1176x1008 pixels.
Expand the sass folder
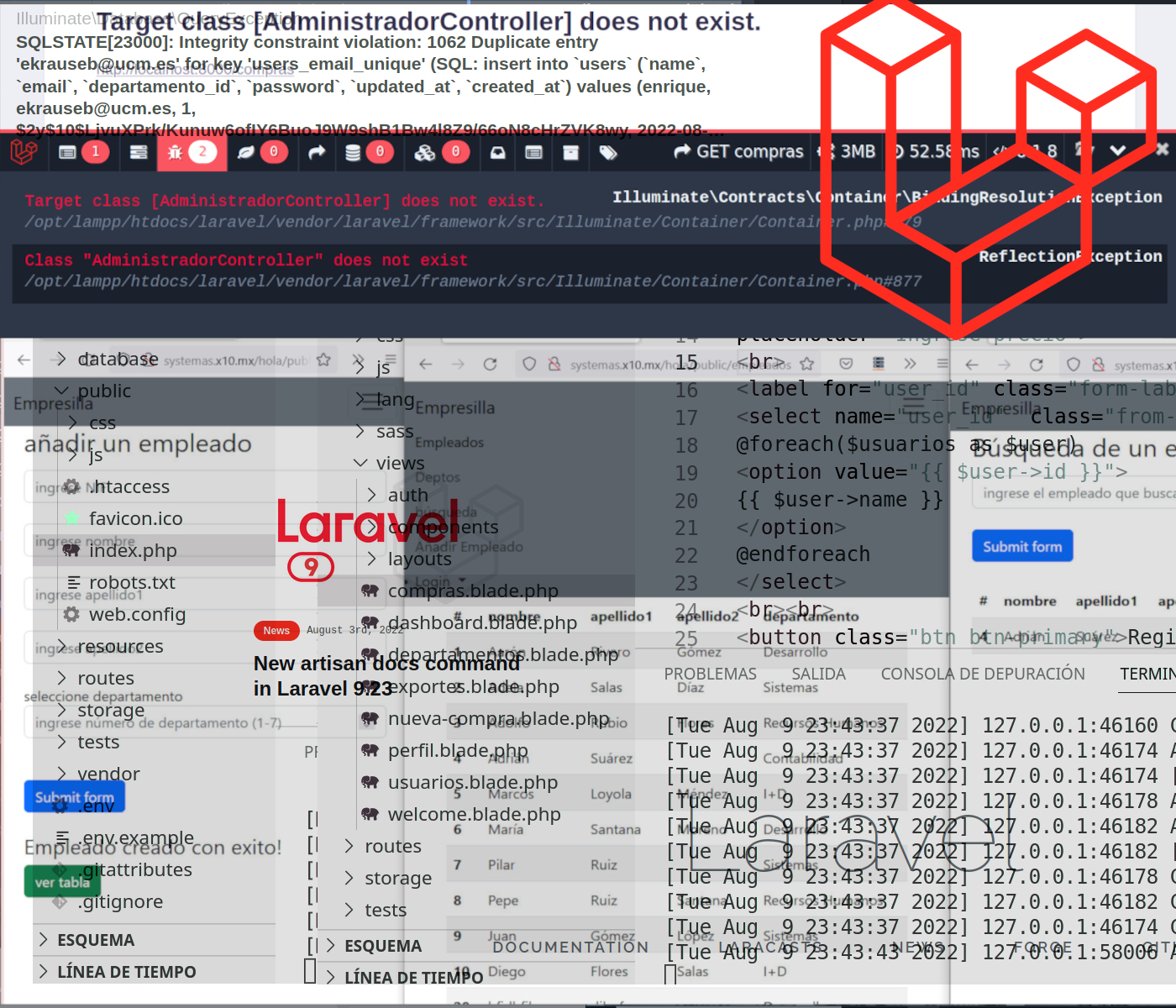tap(360, 431)
